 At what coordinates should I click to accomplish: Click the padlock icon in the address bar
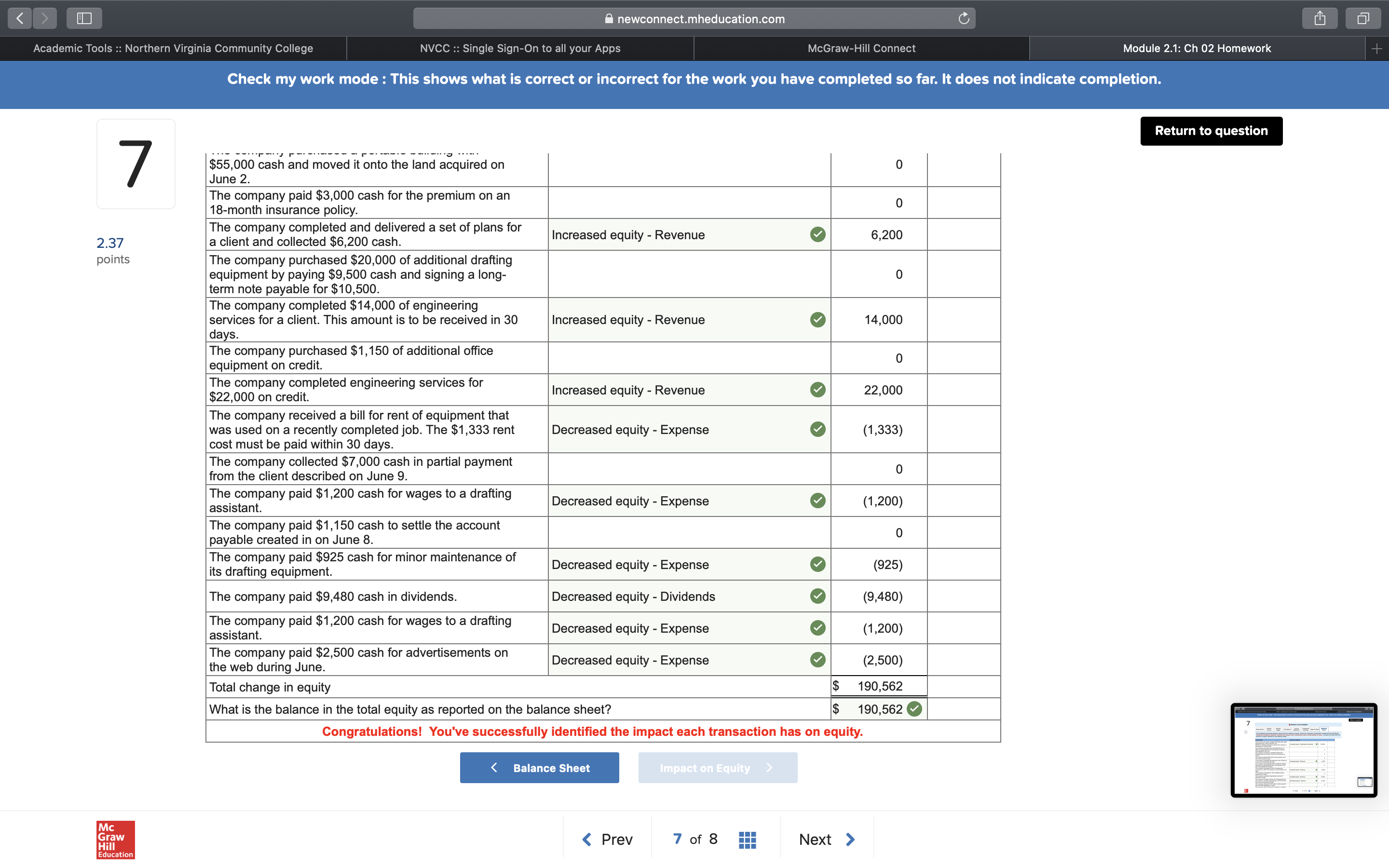coord(610,18)
